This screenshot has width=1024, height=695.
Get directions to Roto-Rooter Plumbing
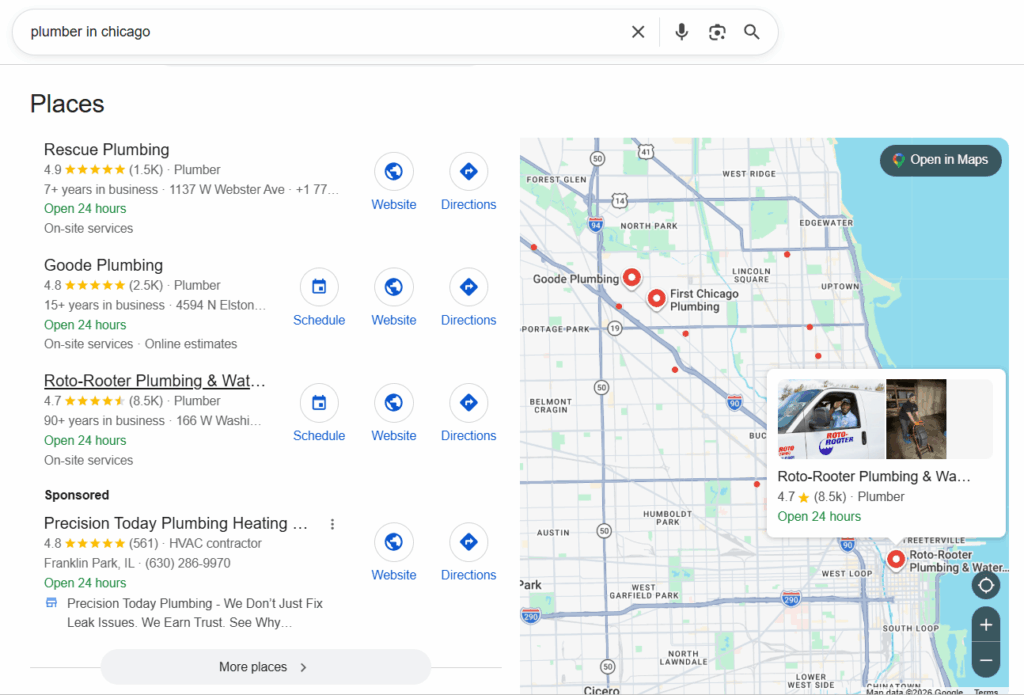point(468,403)
